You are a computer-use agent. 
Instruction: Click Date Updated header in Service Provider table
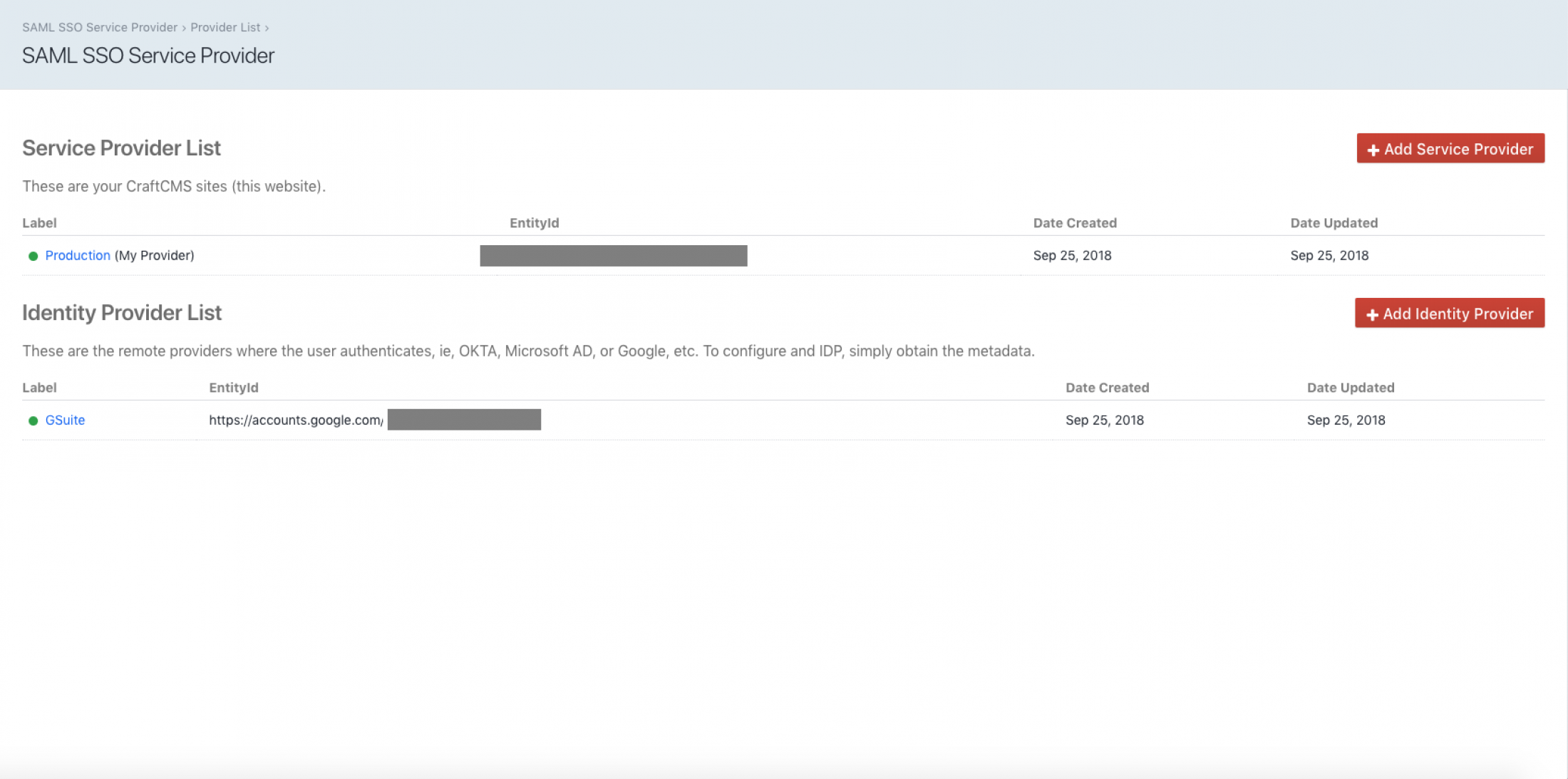click(1334, 223)
